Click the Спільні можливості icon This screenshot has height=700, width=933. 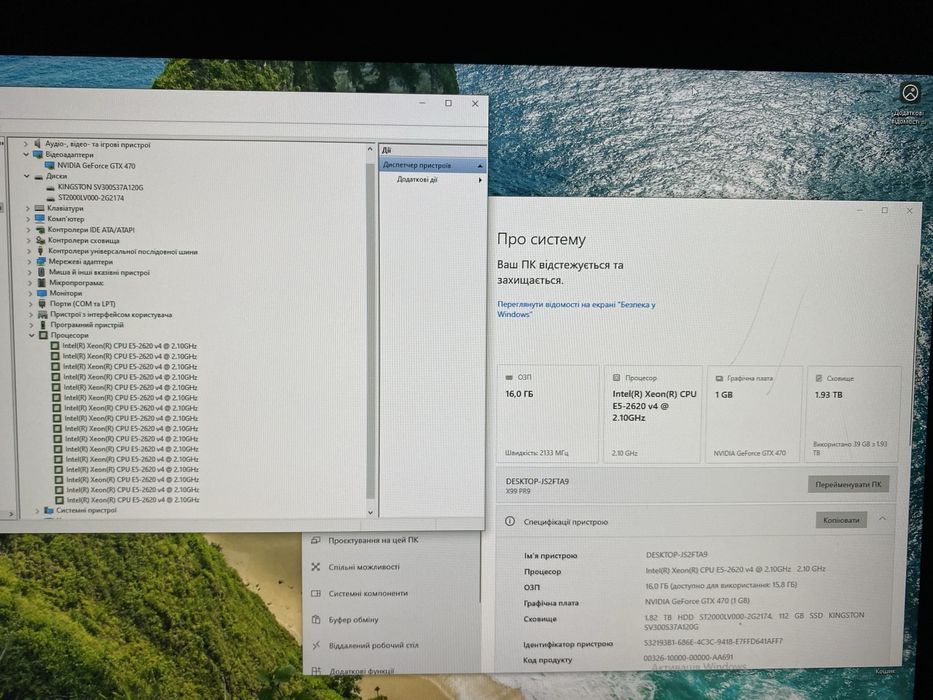pyautogui.click(x=316, y=567)
